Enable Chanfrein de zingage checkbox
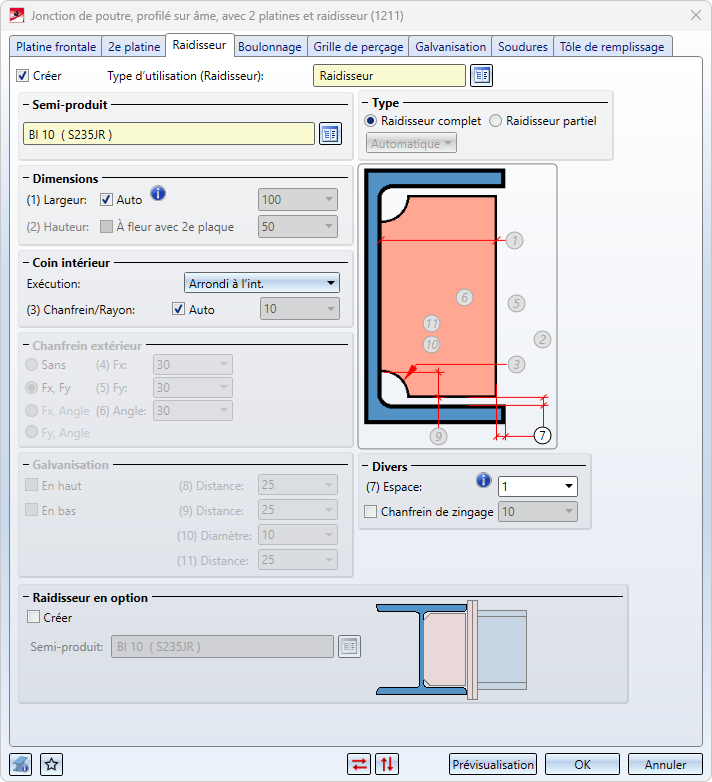The image size is (712, 782). point(372,512)
